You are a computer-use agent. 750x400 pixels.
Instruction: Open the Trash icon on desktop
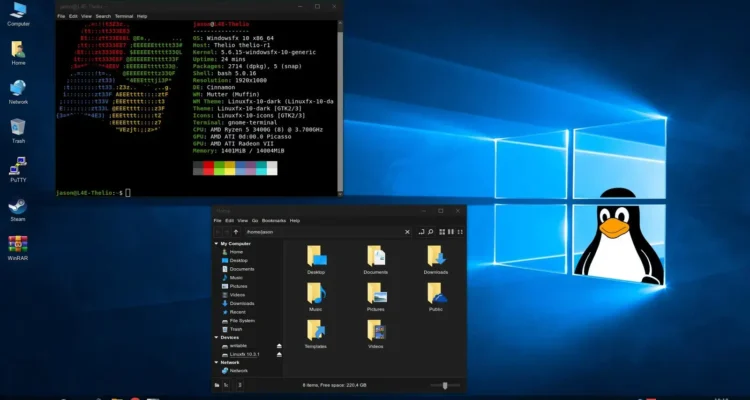[18, 128]
